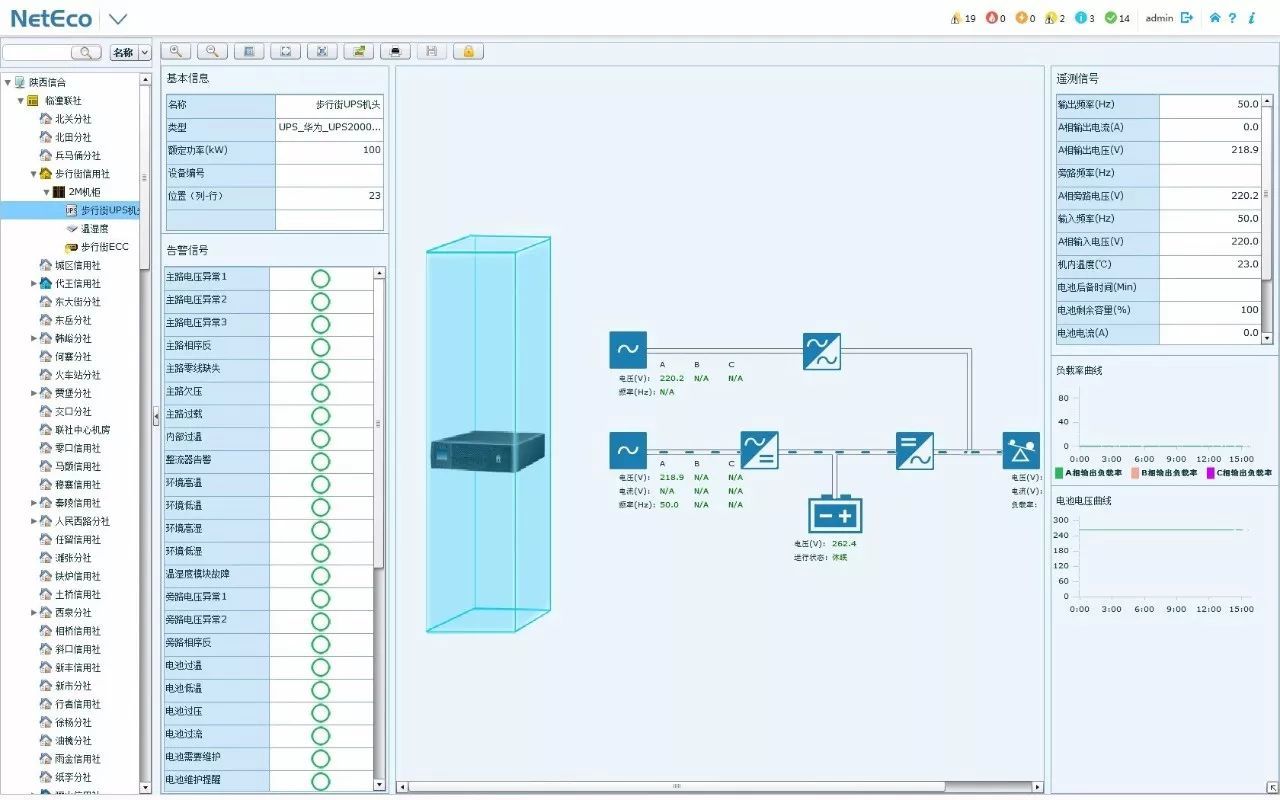
Task: Click the printer icon in toolbar
Action: 396,51
